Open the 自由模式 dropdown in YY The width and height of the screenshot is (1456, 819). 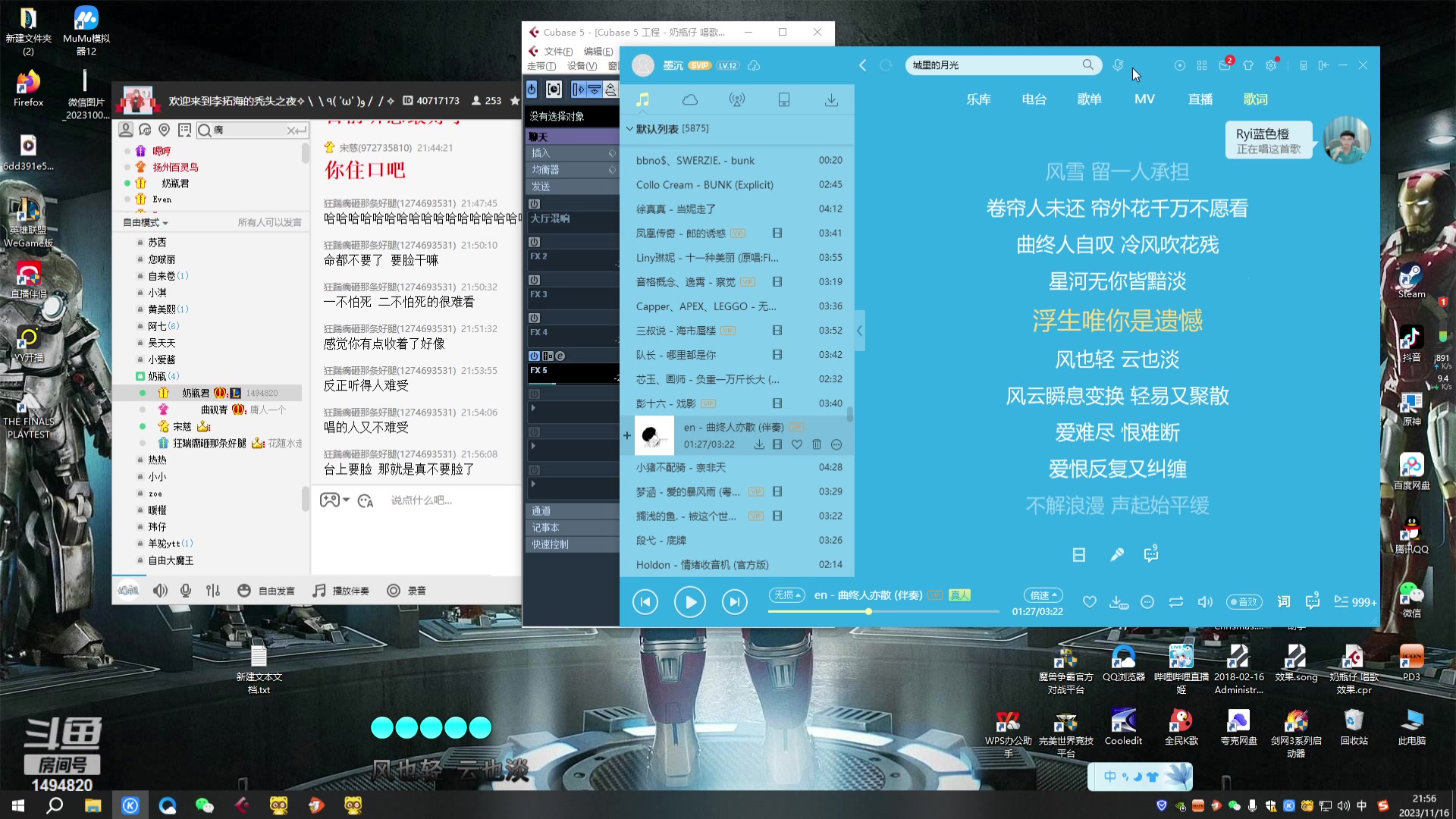146,222
